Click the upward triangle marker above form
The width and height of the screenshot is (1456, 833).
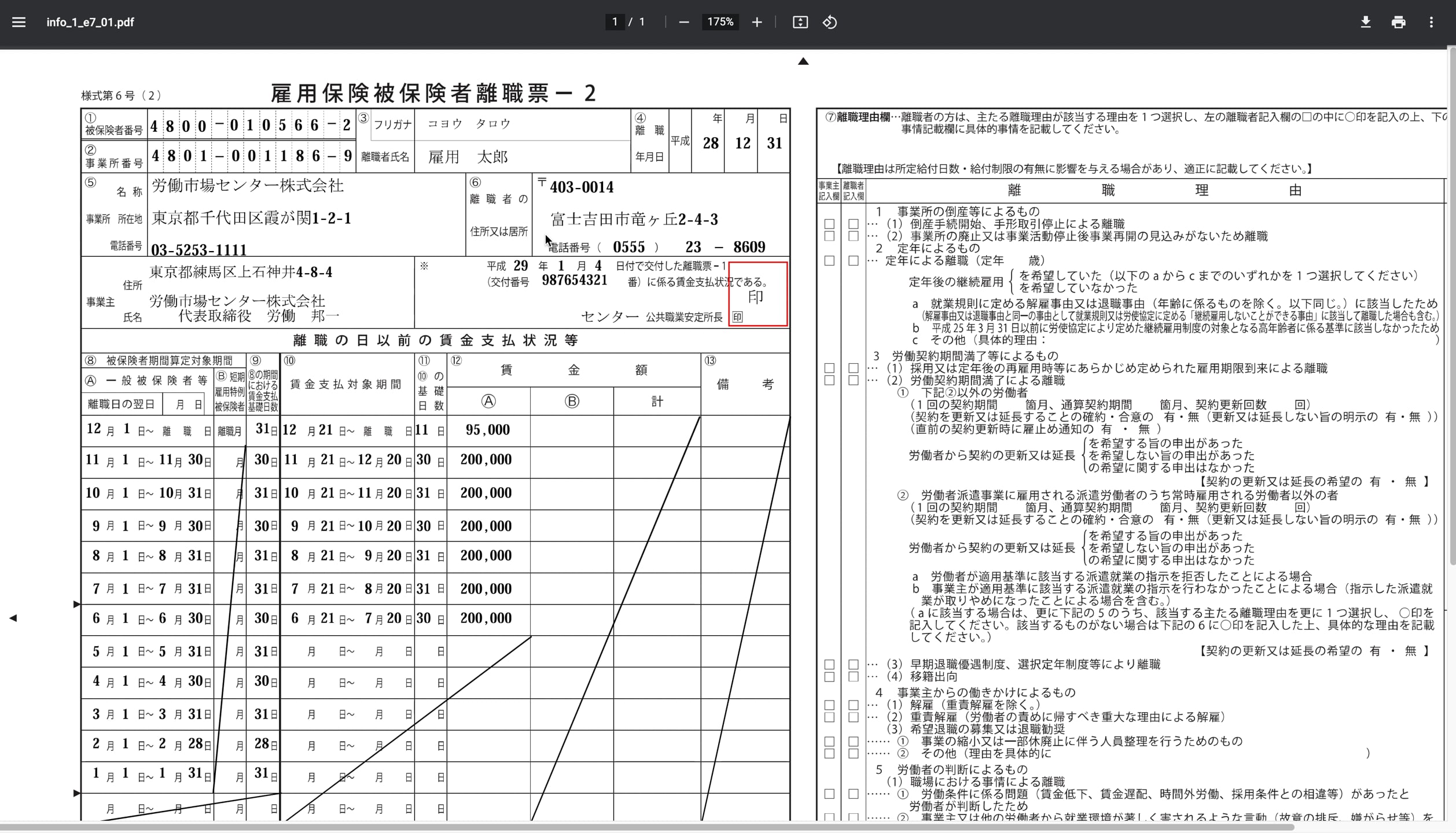(x=803, y=61)
